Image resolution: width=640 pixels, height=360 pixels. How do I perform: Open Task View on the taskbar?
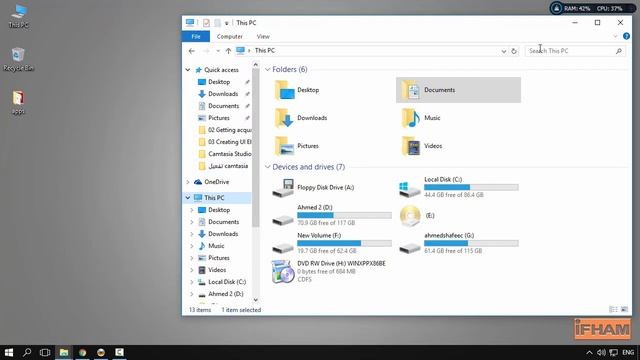[x=45, y=352]
